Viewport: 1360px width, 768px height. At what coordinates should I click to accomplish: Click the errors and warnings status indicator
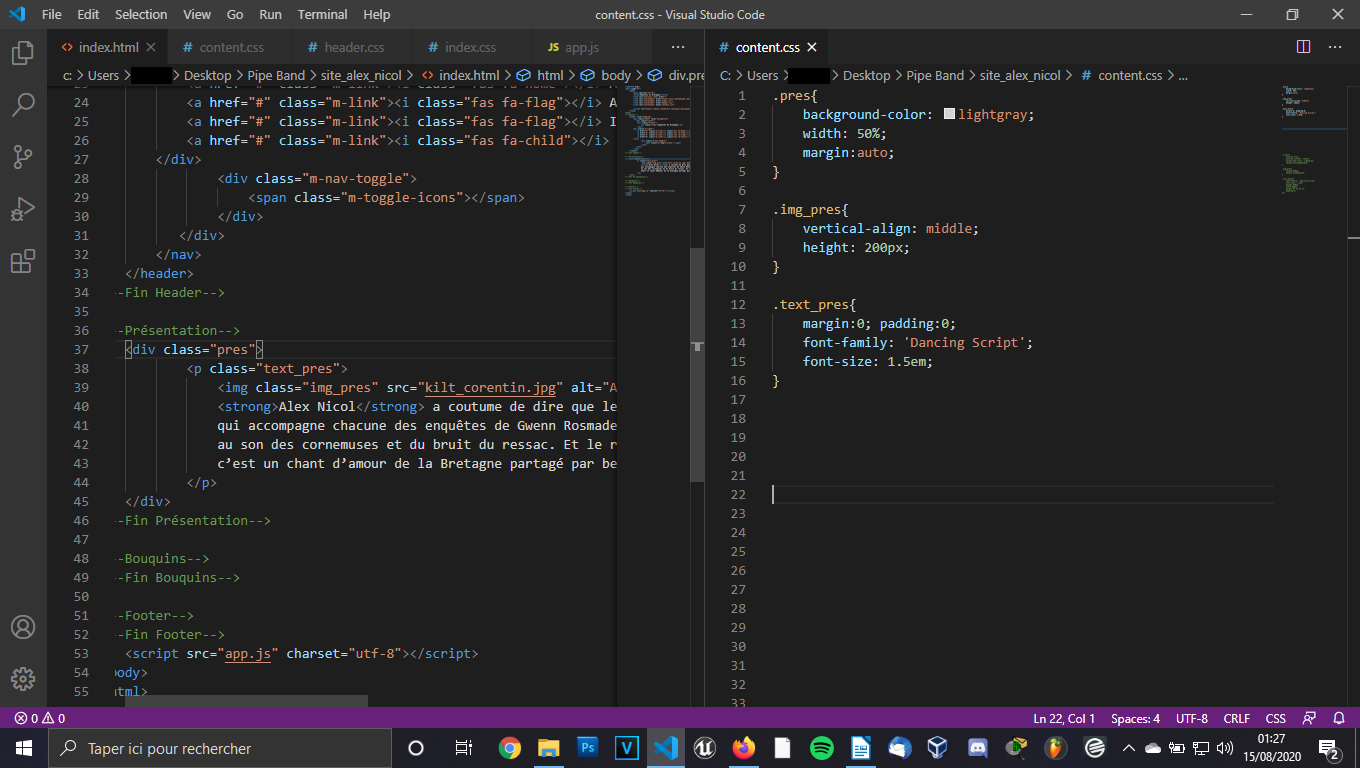pyautogui.click(x=40, y=718)
